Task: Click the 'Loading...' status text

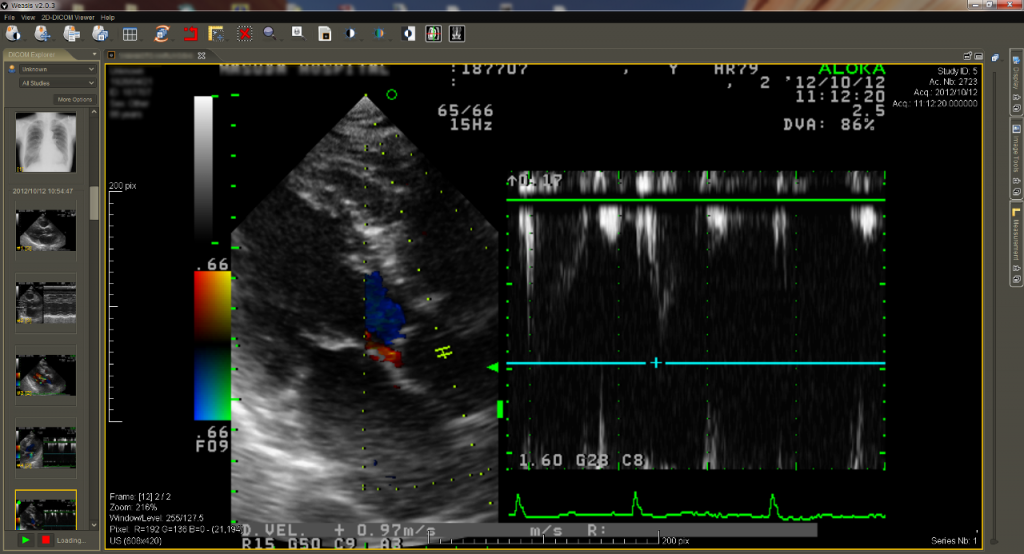Action: [x=71, y=541]
